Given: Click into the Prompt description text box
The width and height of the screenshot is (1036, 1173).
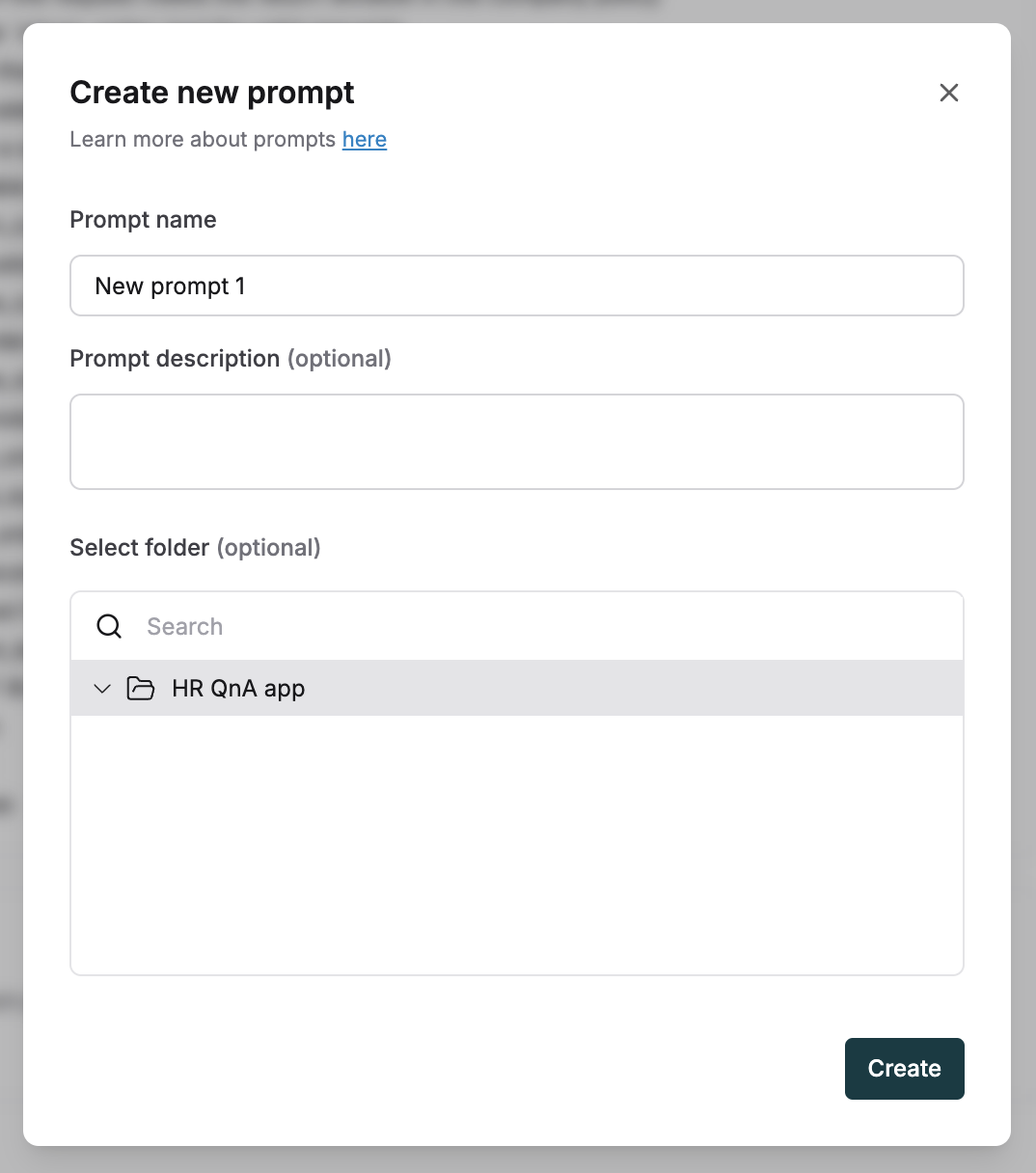Looking at the screenshot, I should click(517, 442).
